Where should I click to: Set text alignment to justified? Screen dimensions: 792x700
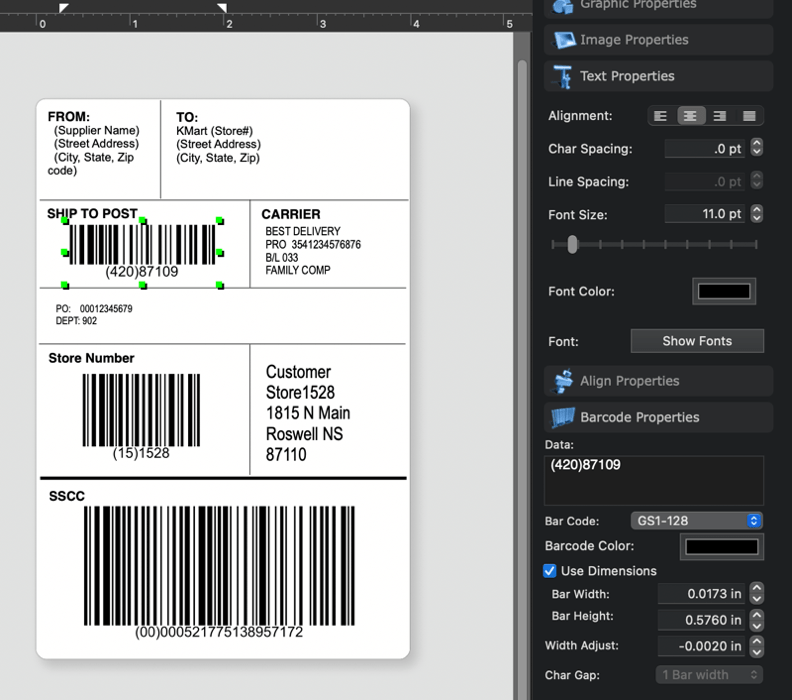tap(749, 116)
